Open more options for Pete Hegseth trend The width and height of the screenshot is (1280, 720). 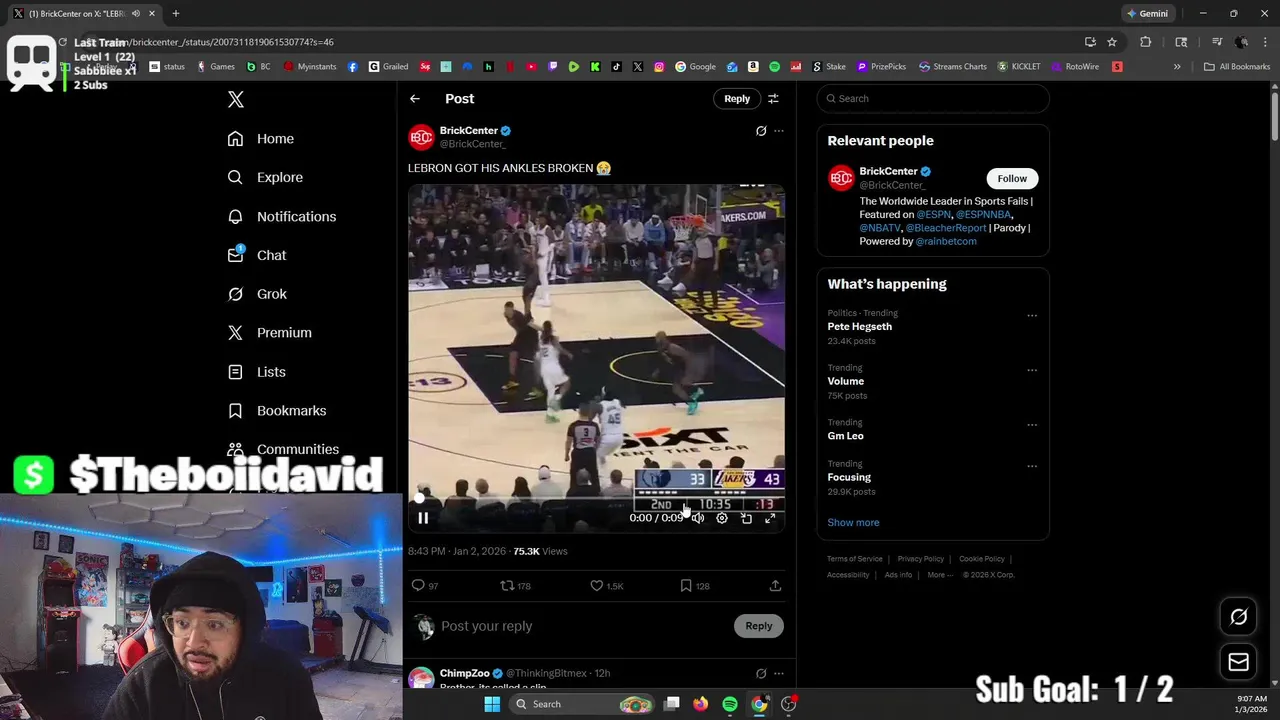(1032, 316)
